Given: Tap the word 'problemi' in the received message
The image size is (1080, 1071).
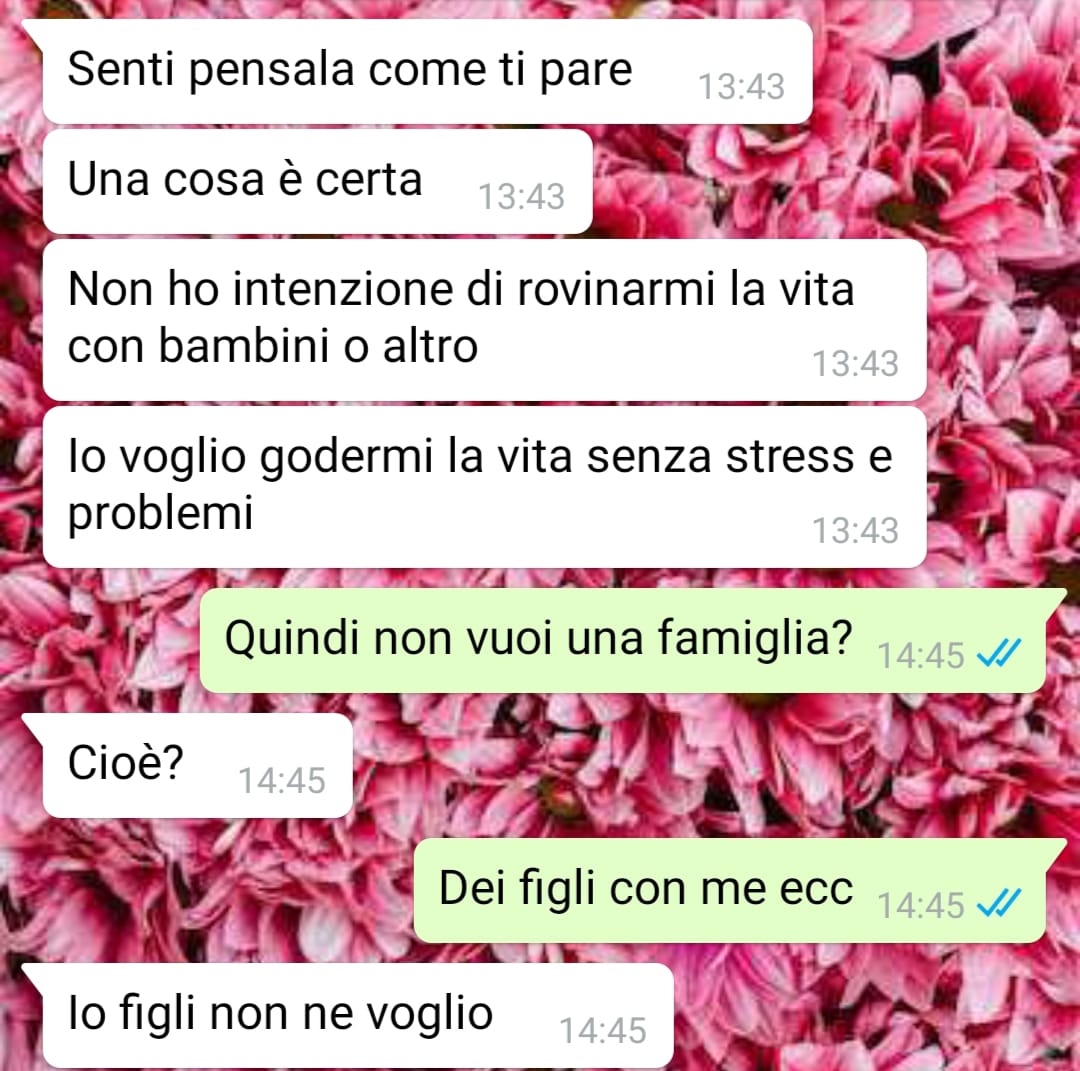Looking at the screenshot, I should (160, 514).
